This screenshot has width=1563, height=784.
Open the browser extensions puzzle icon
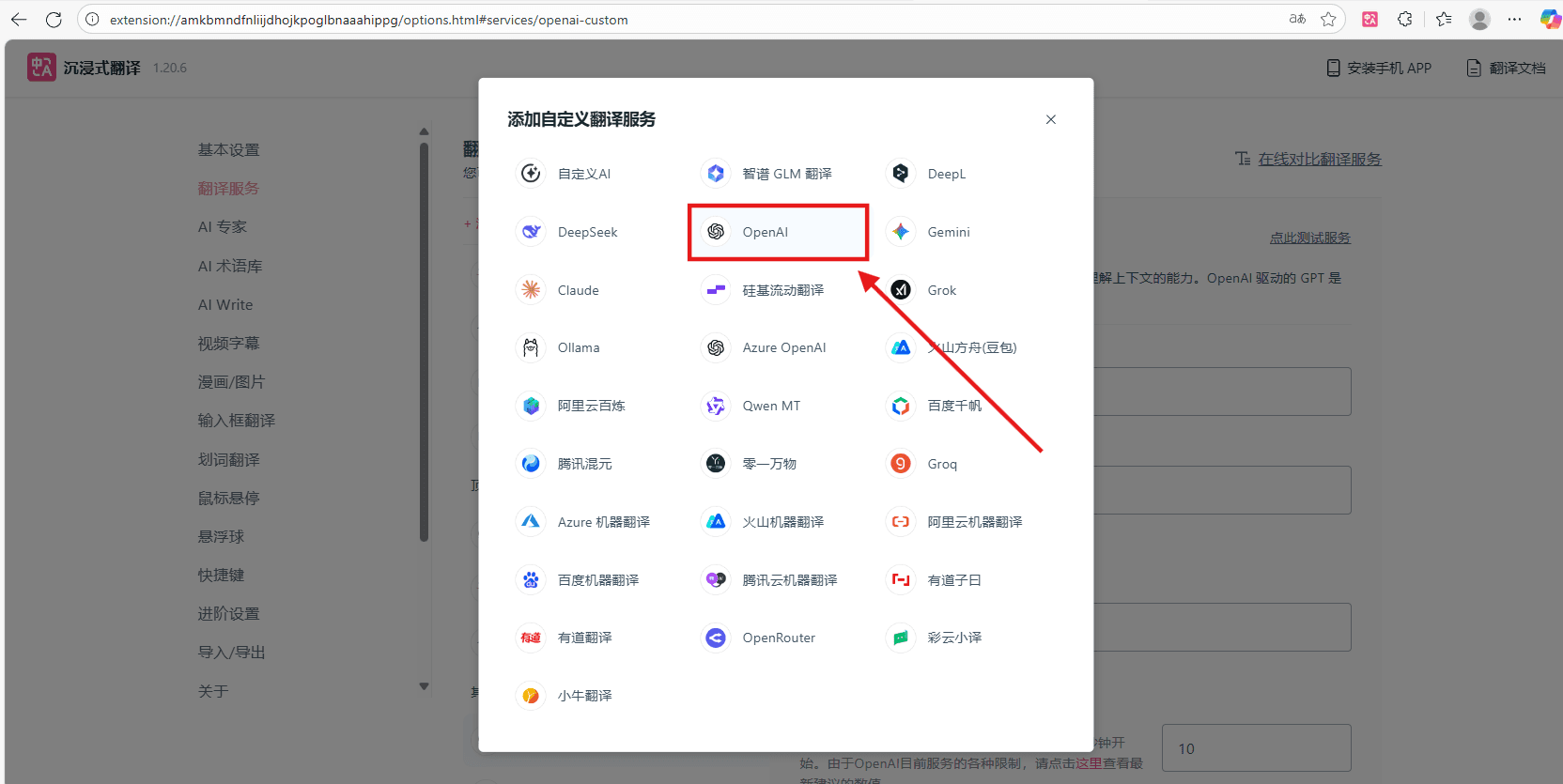pyautogui.click(x=1405, y=19)
